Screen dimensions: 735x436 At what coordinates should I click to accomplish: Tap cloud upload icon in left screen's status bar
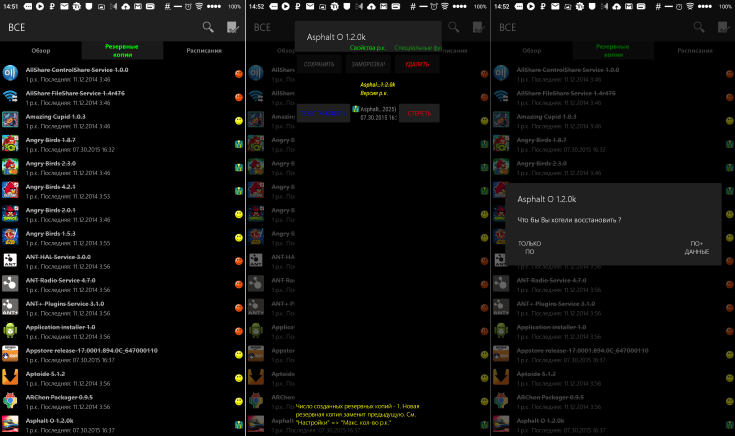pyautogui.click(x=126, y=7)
